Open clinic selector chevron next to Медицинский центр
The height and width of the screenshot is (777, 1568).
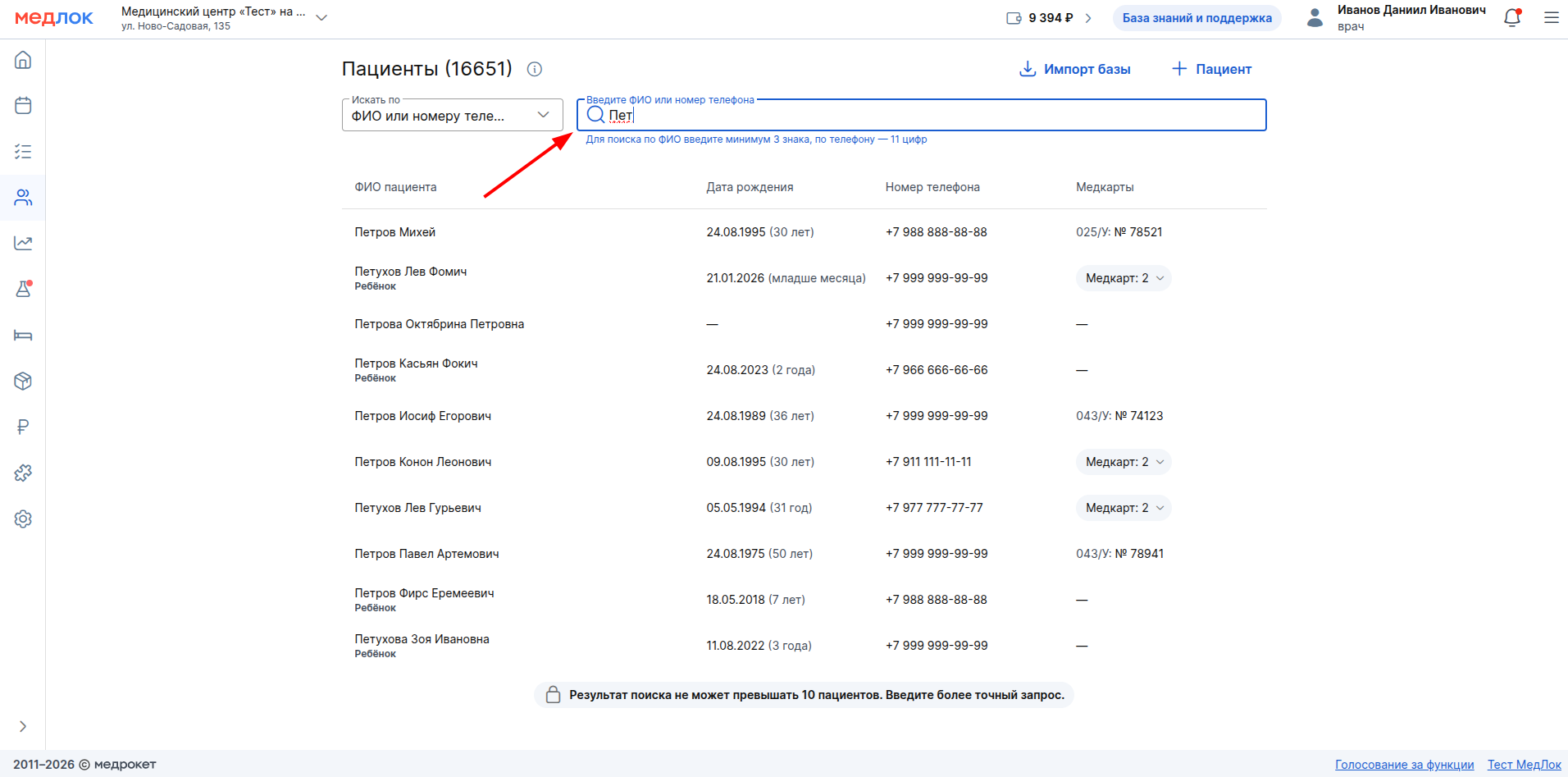coord(321,18)
